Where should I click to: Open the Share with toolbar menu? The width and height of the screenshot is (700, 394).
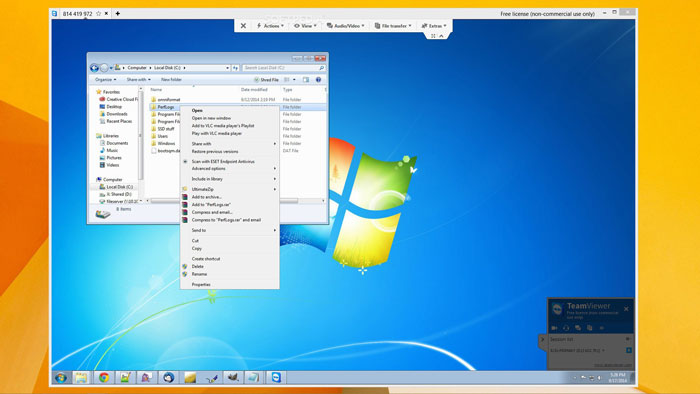coord(138,79)
